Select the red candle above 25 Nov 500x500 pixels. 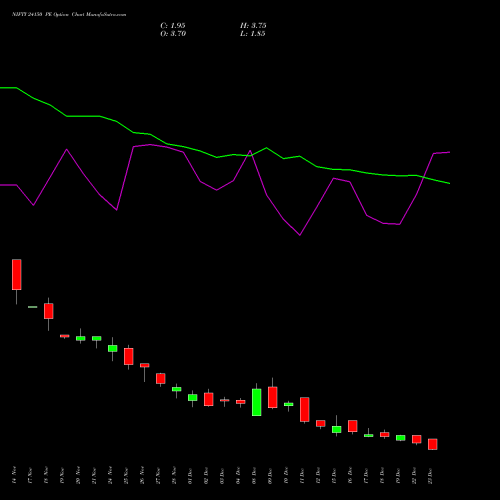click(129, 356)
